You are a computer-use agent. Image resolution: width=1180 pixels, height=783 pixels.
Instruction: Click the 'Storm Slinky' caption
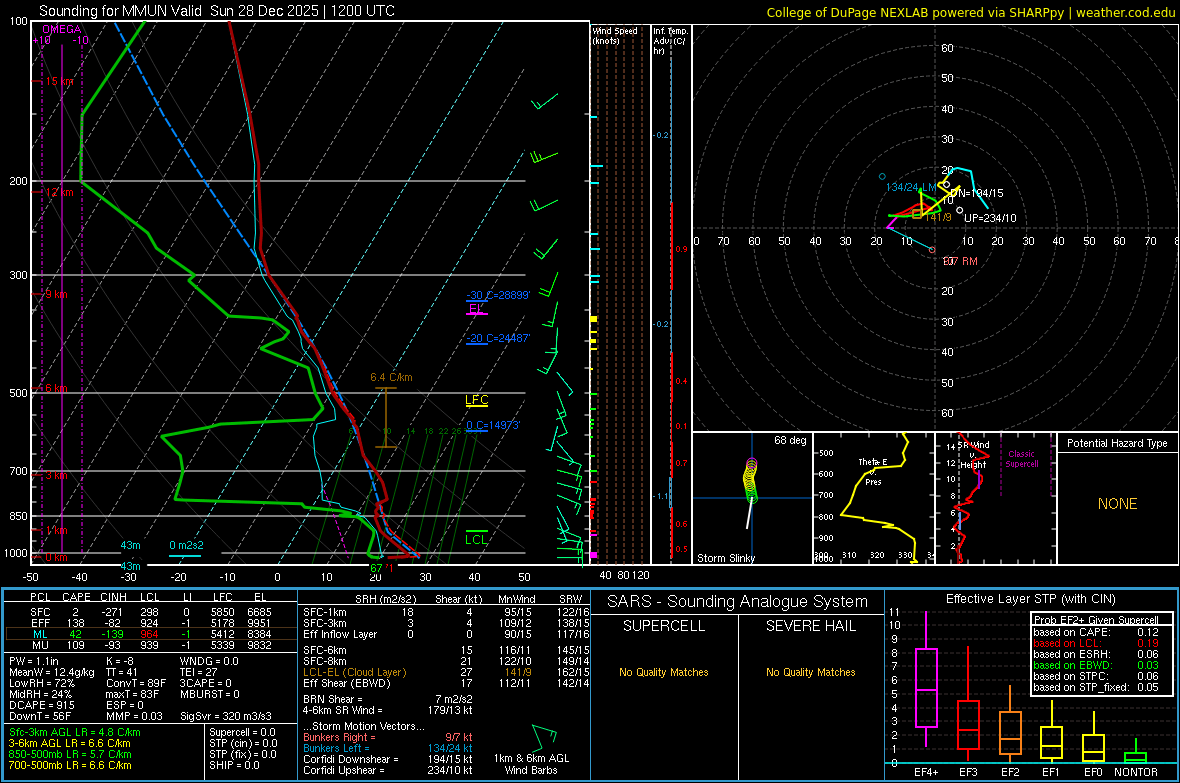point(725,558)
